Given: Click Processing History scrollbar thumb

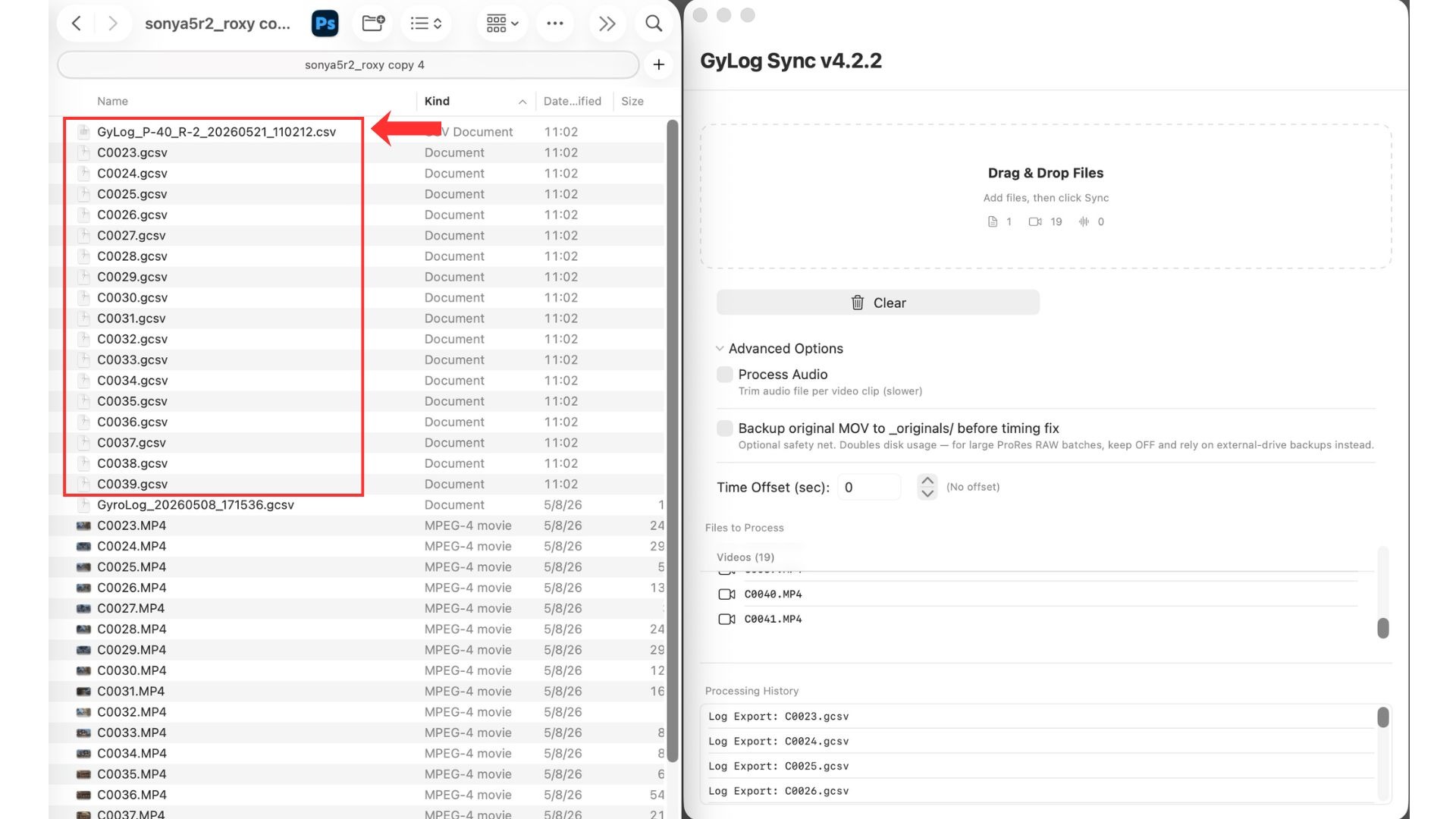Looking at the screenshot, I should (1383, 717).
